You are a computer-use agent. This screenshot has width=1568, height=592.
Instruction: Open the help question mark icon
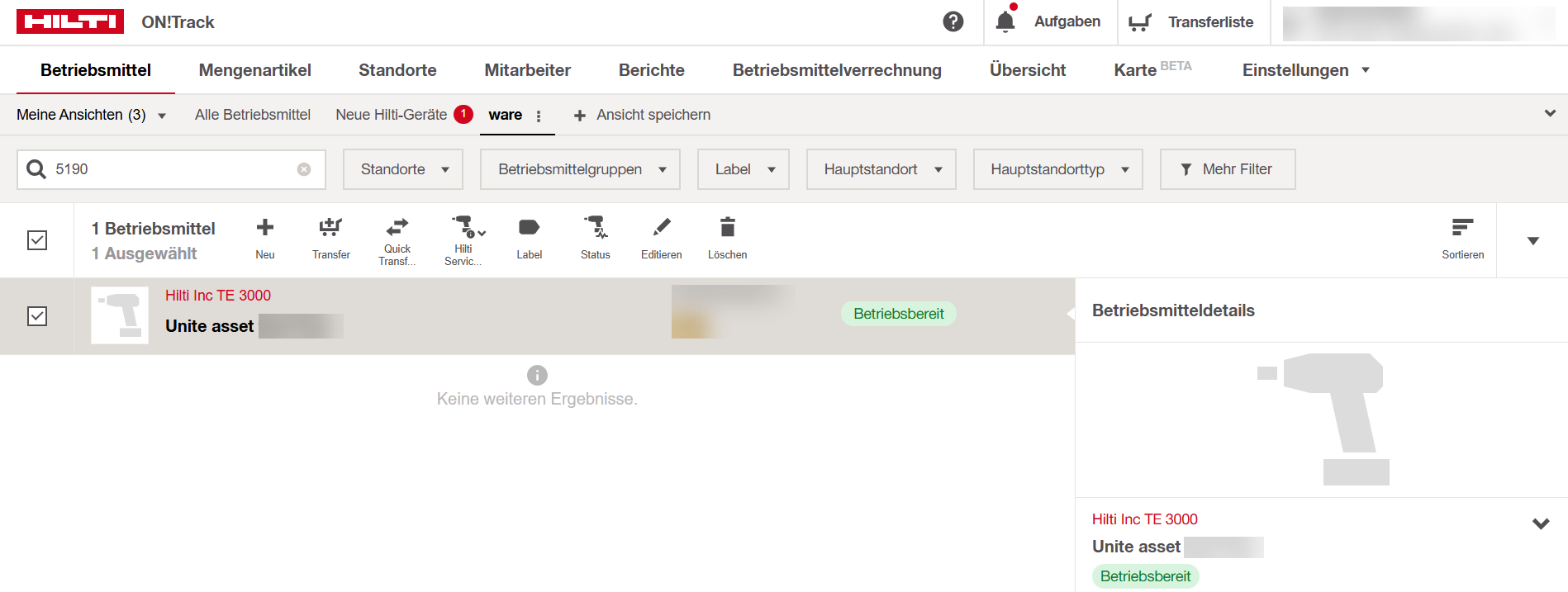pyautogui.click(x=953, y=21)
